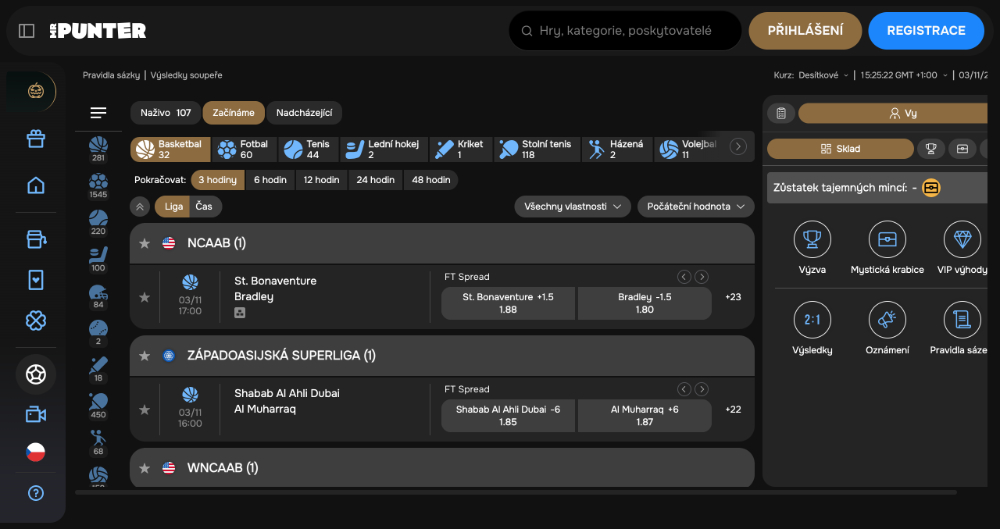Image resolution: width=1000 pixels, height=529 pixels.
Task: Select the soccer ball sports icon in sidebar
Action: pyautogui.click(x=36, y=375)
